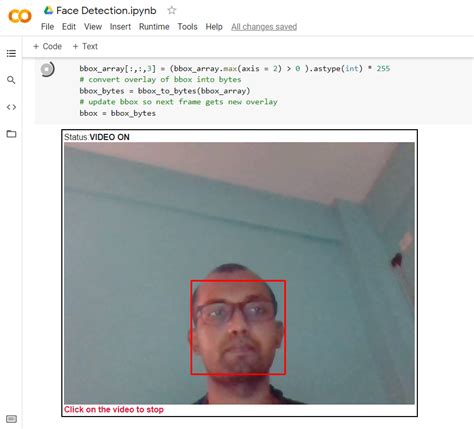Open the Help menu
The width and height of the screenshot is (474, 429).
214,27
